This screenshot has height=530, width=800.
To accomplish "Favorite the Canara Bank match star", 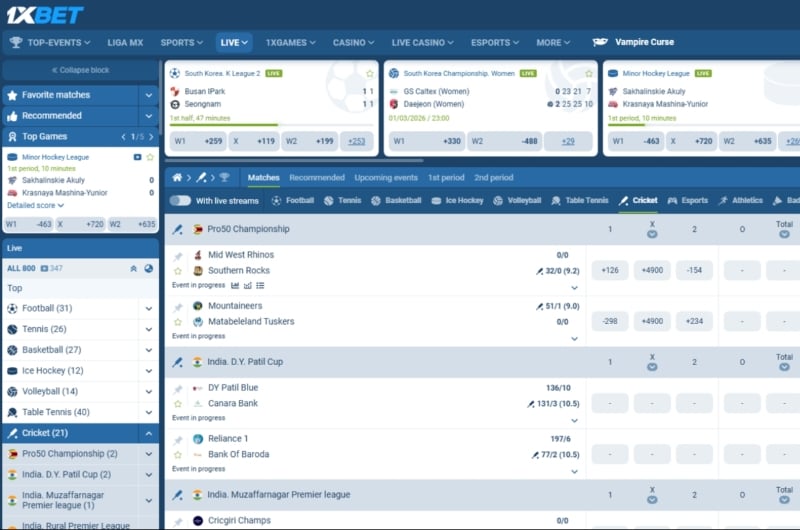I will [178, 404].
